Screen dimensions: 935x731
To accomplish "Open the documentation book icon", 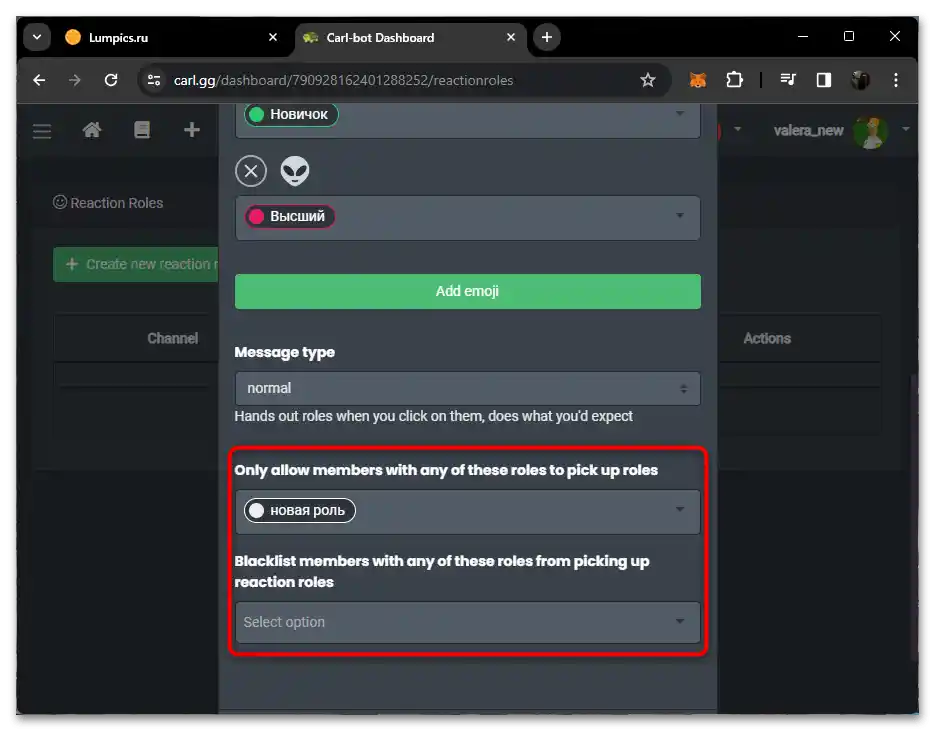I will [x=142, y=130].
